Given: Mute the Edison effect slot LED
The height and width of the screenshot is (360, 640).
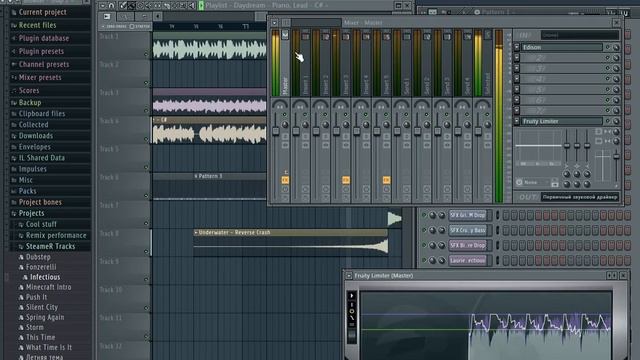Looking at the screenshot, I should [607, 47].
